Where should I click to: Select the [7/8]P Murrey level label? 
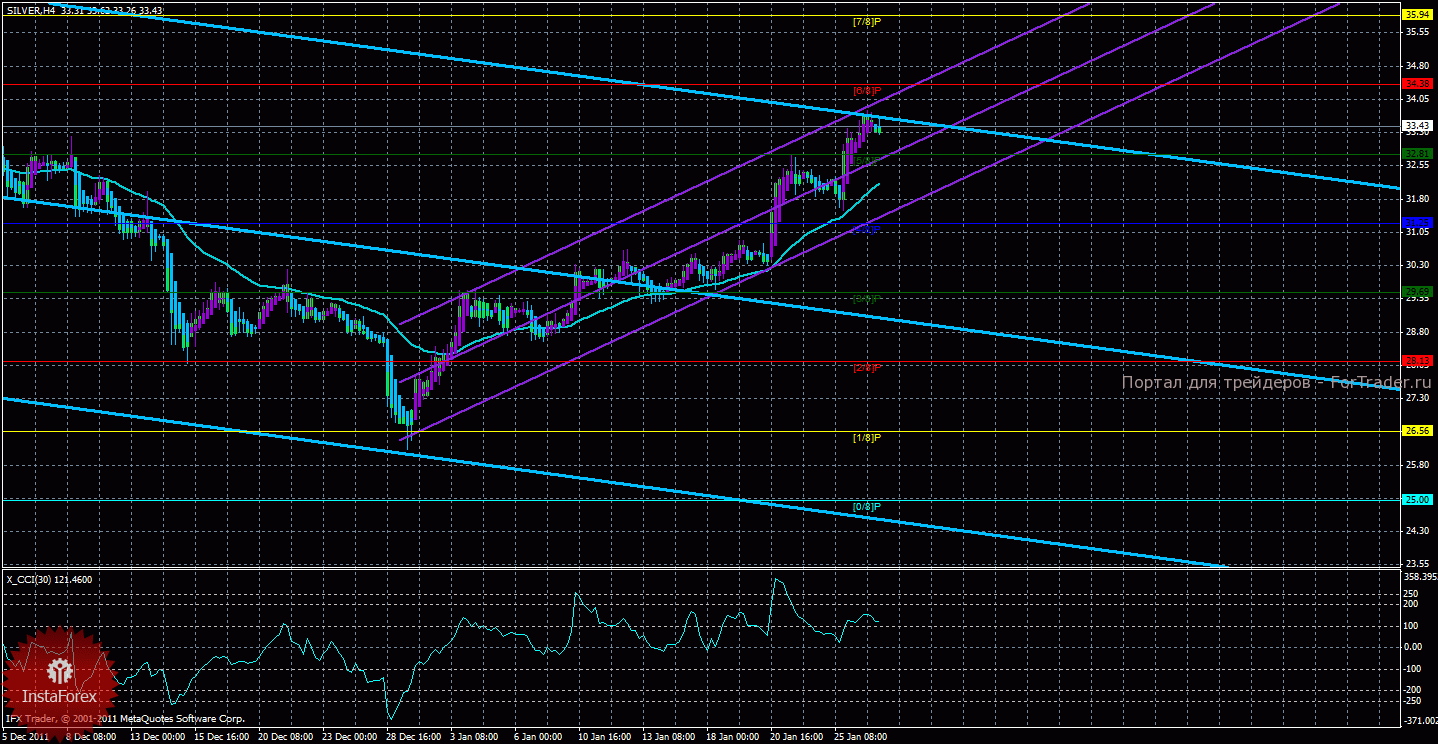866,22
